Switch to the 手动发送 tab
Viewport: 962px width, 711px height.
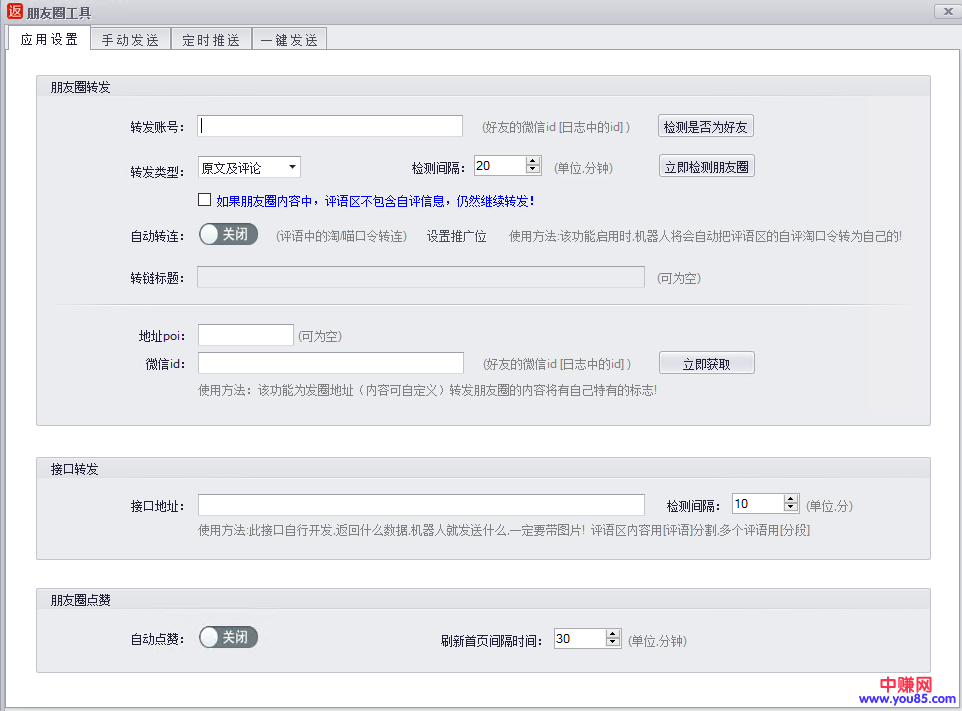click(x=130, y=40)
